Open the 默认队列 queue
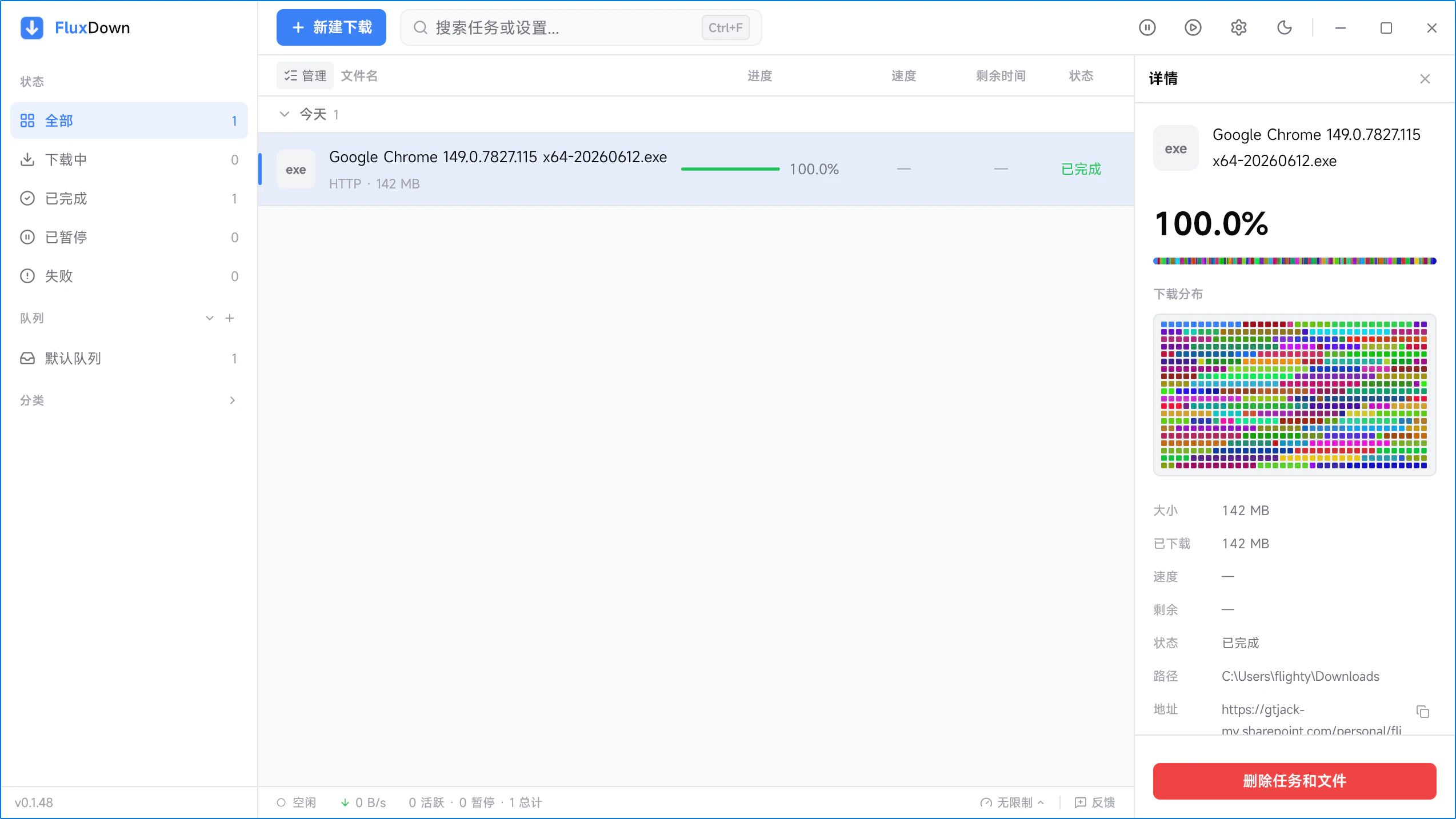 click(129, 358)
